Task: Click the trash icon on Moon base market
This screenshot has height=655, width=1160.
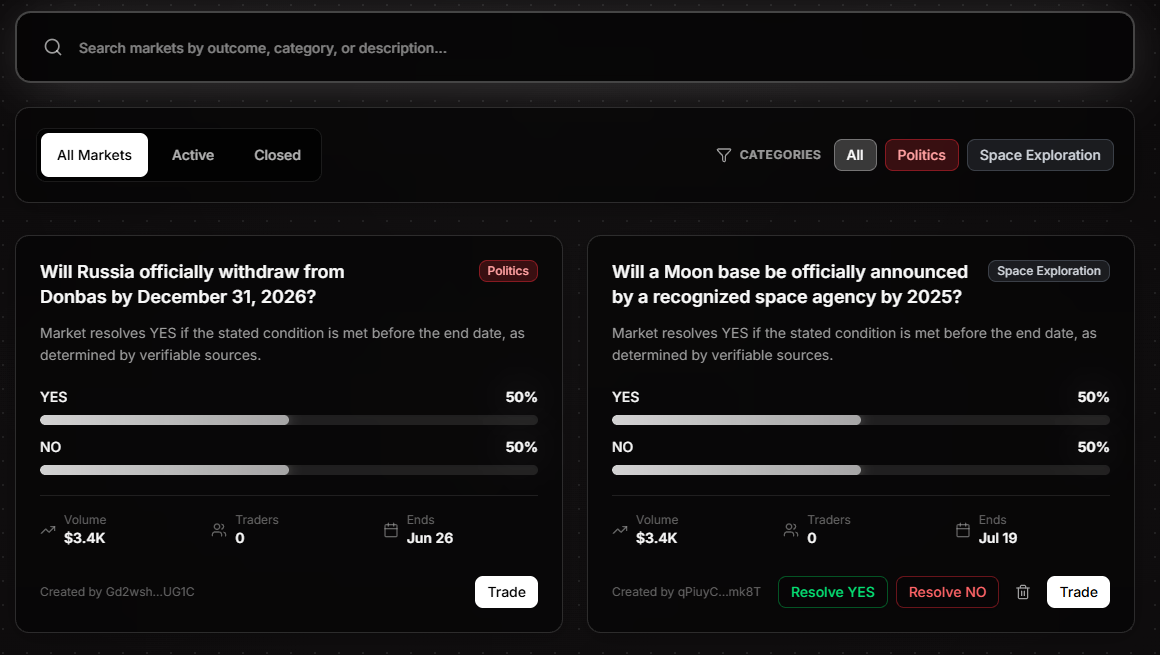Action: (x=1023, y=592)
